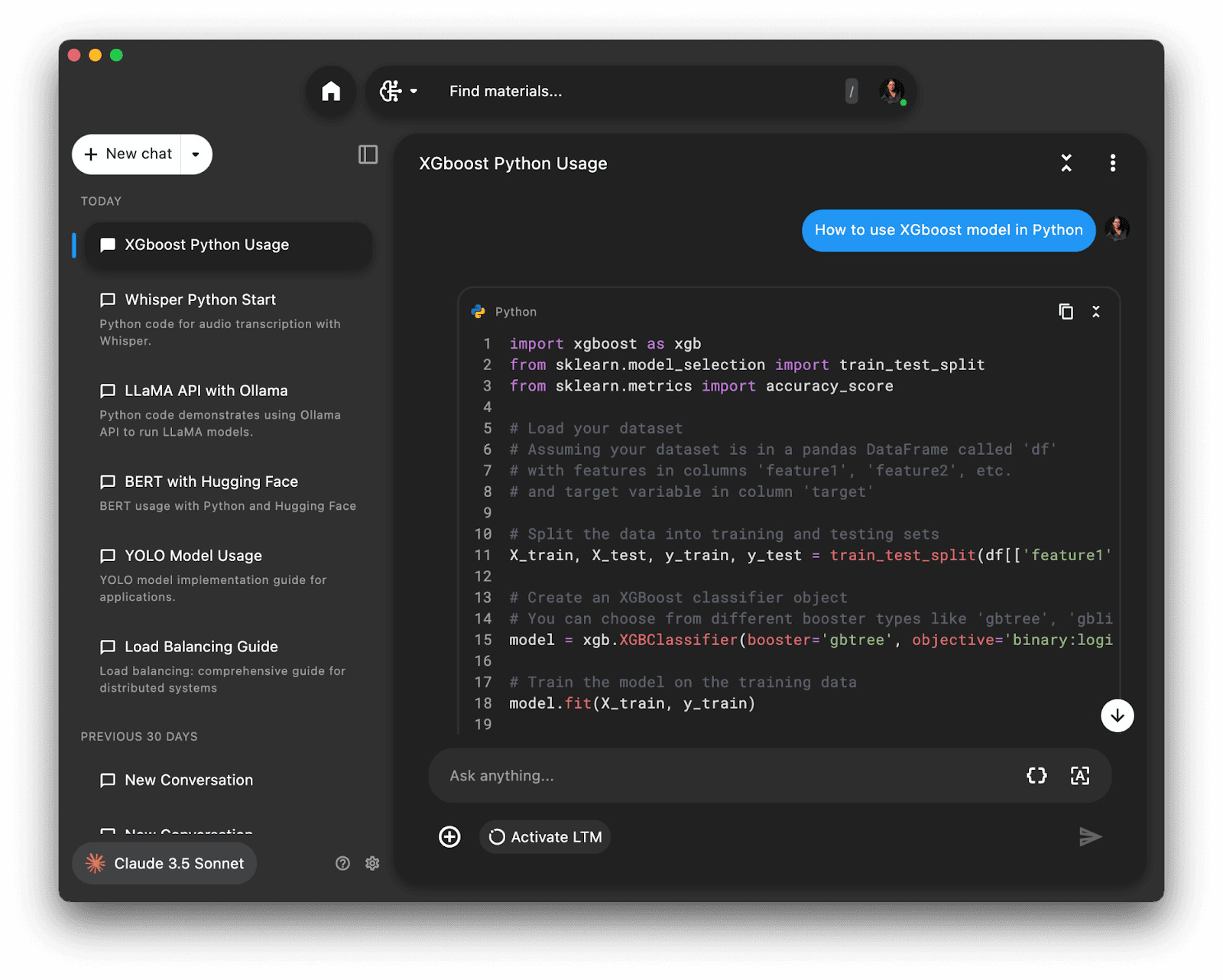Open chat options three-dot menu
This screenshot has height=980, width=1223.
tap(1113, 163)
